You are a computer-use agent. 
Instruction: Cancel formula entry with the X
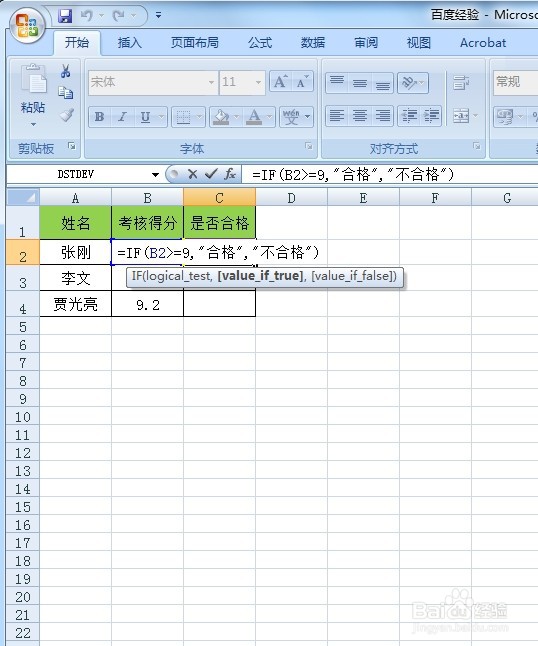[x=192, y=174]
